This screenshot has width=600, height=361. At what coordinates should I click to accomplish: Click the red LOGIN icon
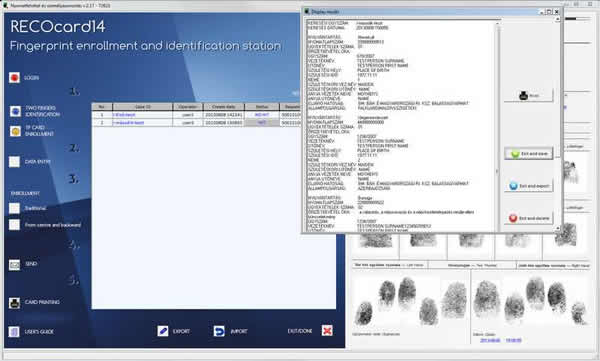click(15, 78)
